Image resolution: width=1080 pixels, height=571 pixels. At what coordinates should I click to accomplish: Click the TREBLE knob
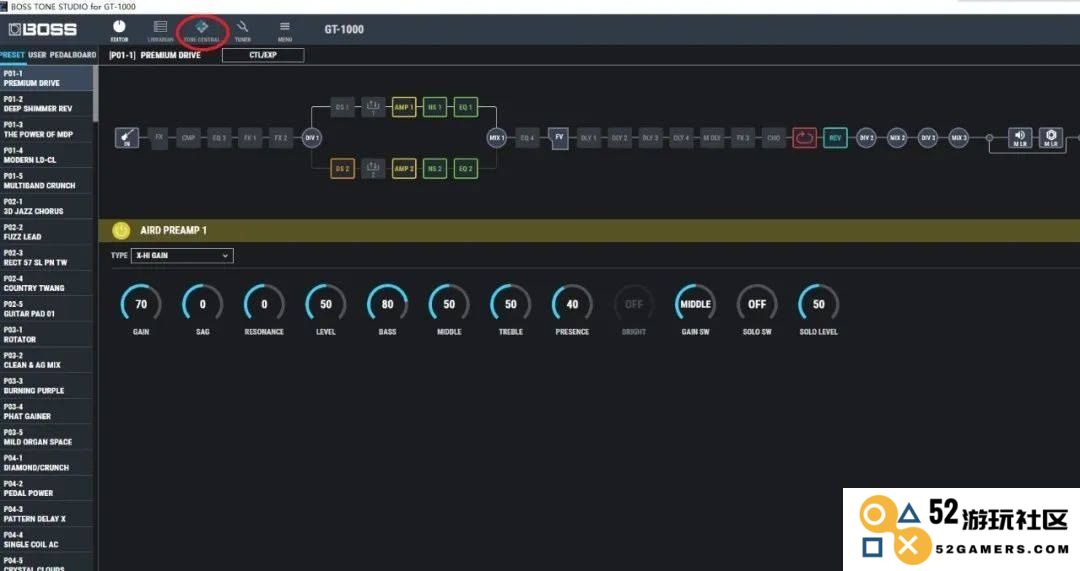(x=510, y=304)
